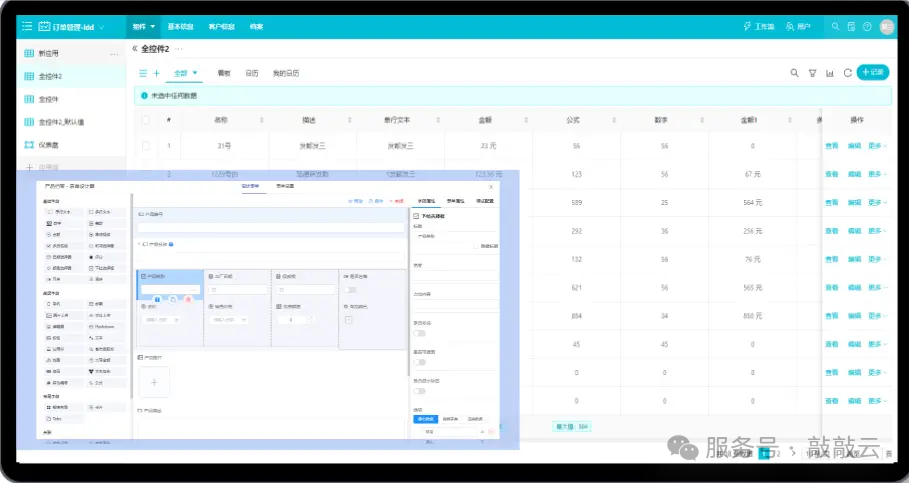The width and height of the screenshot is (909, 483).
Task: Open the 档案 top navigation tab
Action: click(x=256, y=27)
